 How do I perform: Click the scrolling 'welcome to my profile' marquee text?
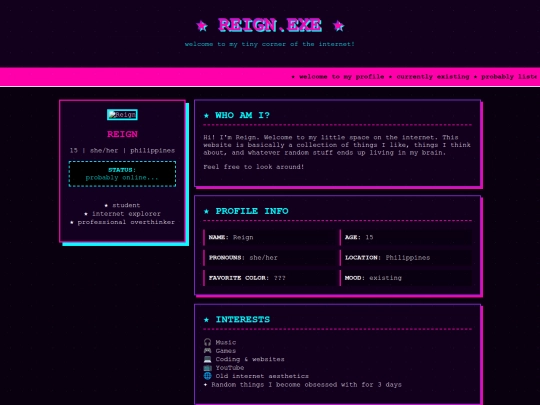[x=341, y=77]
